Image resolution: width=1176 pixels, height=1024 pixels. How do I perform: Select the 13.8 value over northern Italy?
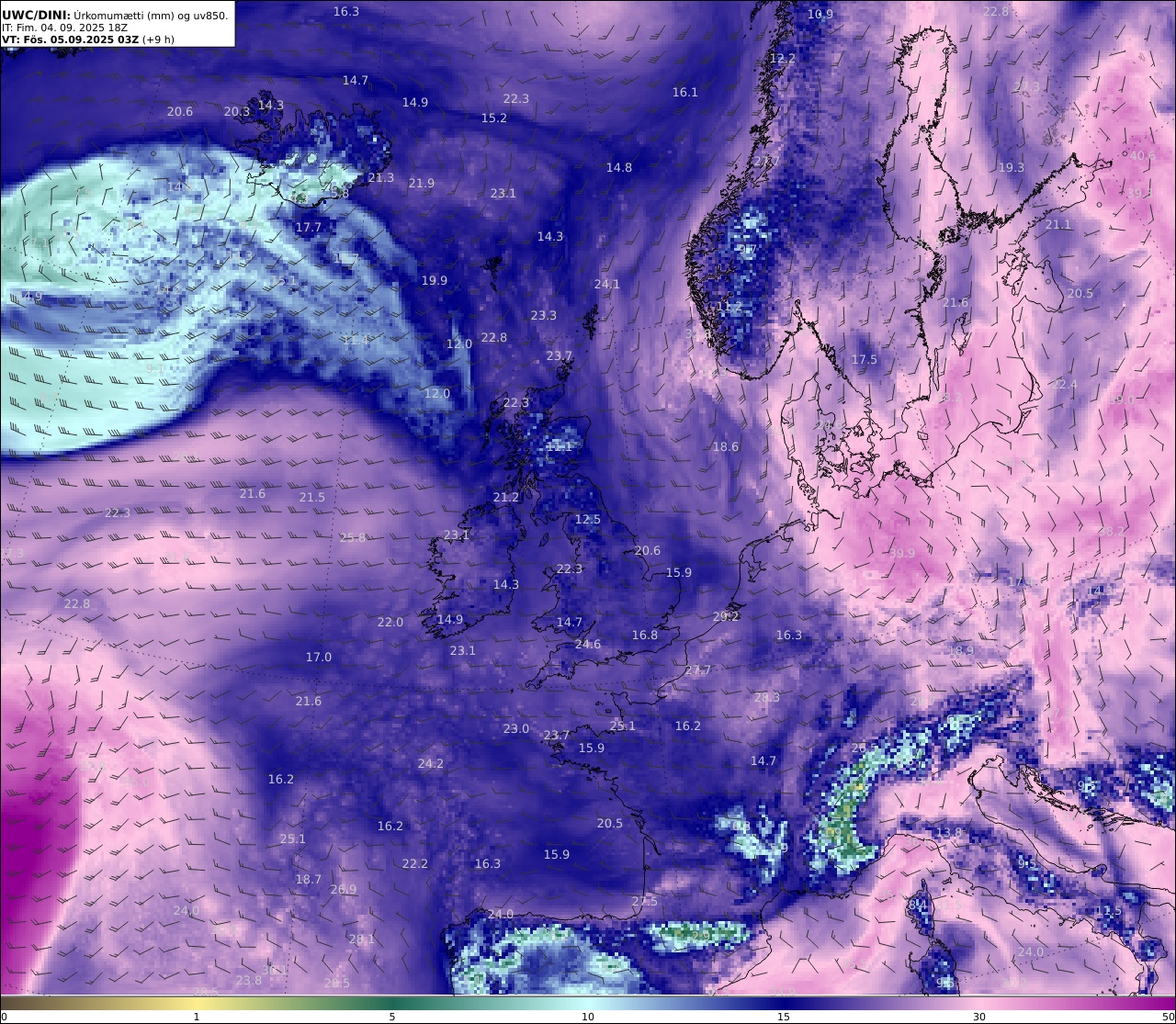pos(949,833)
